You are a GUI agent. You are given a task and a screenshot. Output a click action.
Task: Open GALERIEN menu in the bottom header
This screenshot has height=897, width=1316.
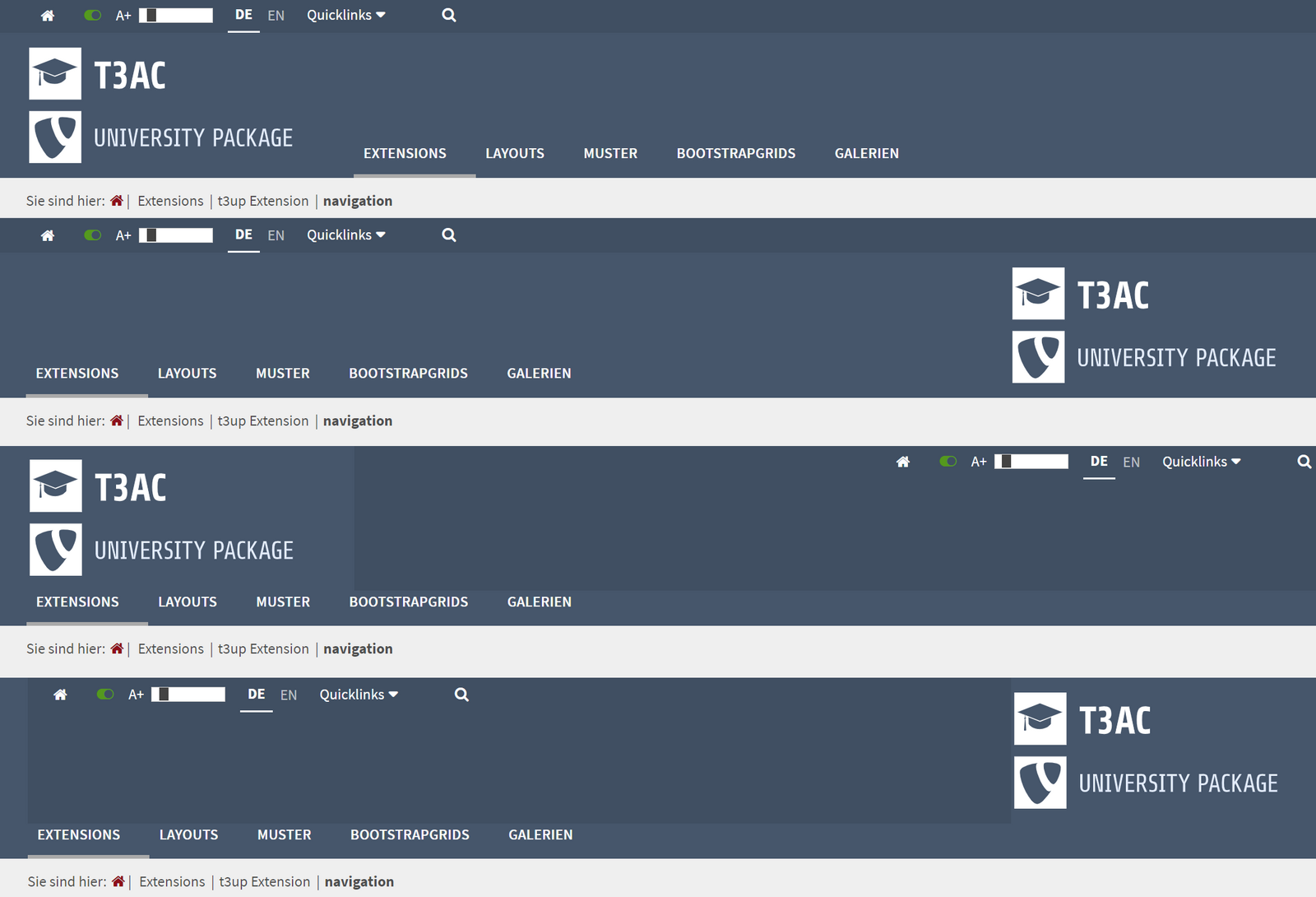pos(540,834)
